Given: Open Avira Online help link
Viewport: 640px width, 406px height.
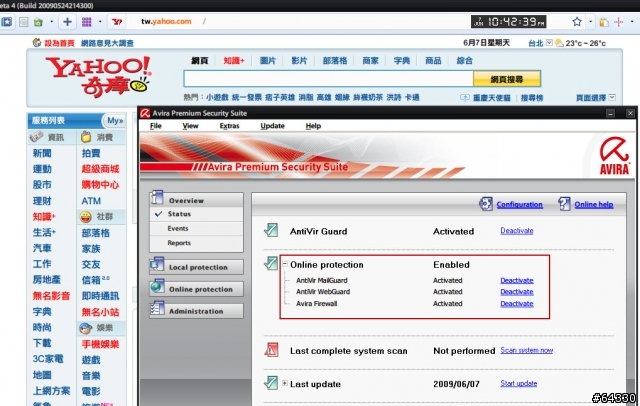Looking at the screenshot, I should tap(594, 204).
